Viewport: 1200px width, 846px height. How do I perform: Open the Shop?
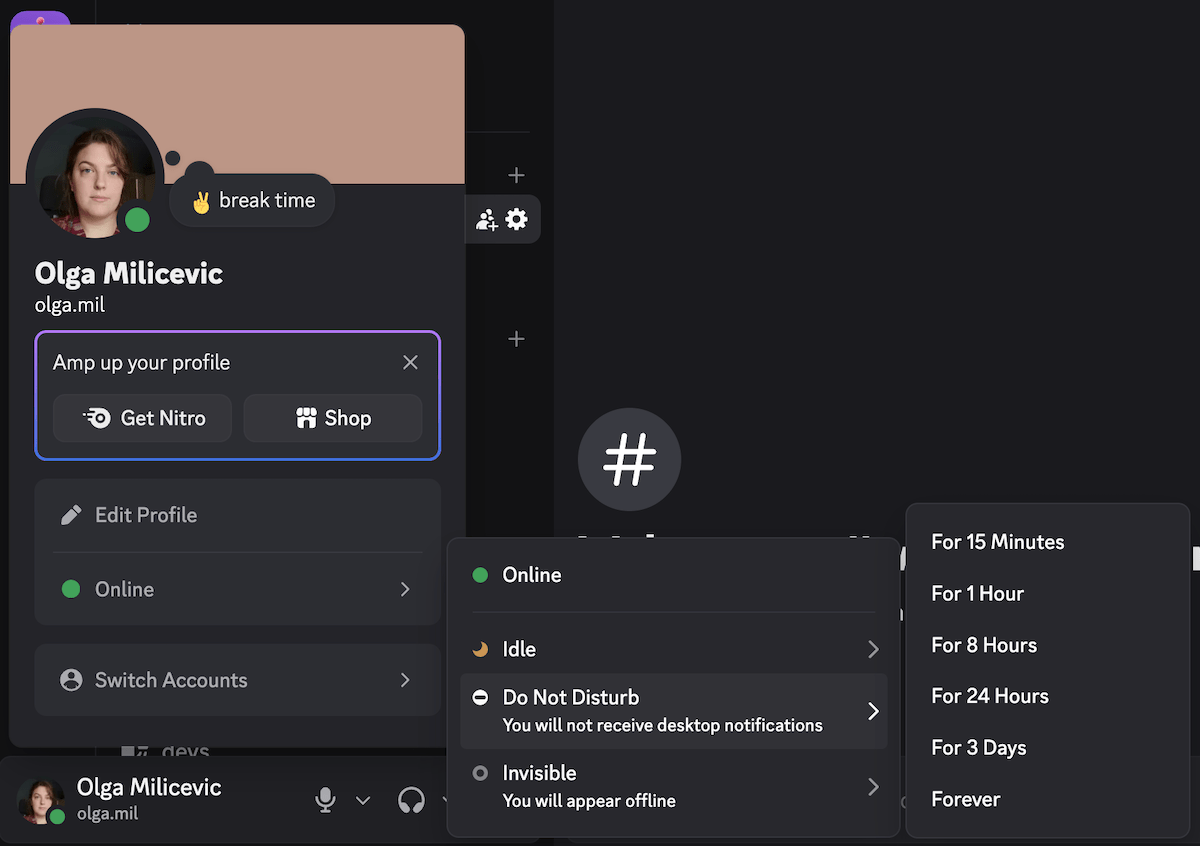[332, 418]
